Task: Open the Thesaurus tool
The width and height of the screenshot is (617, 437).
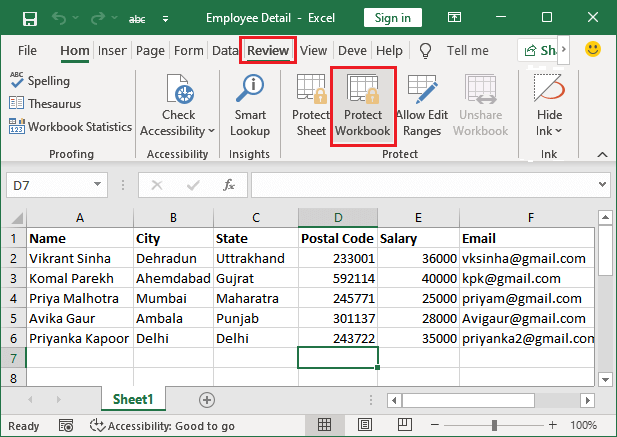Action: [x=45, y=103]
